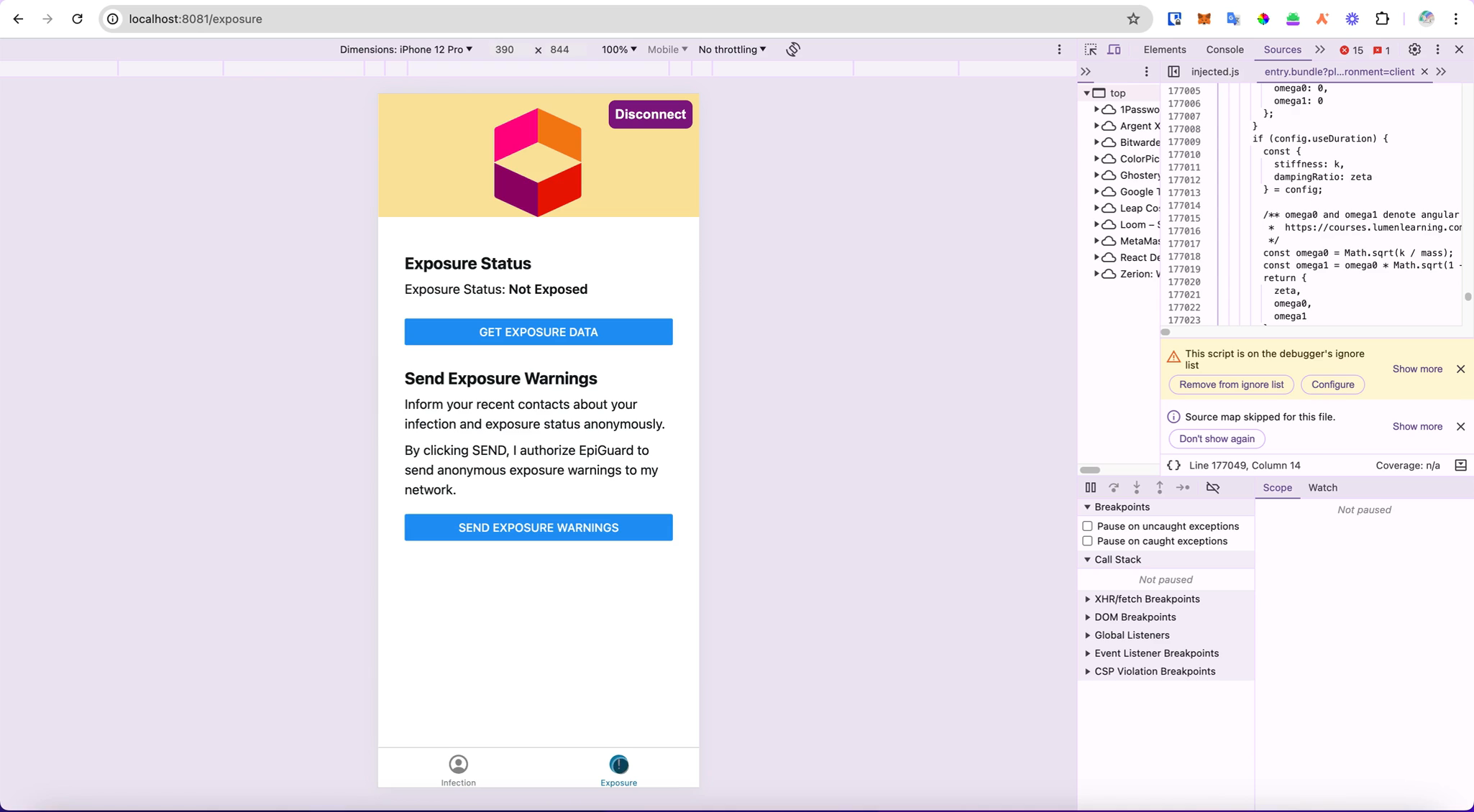The height and width of the screenshot is (812, 1474).
Task: Toggle the device toolbar icon
Action: 1114,50
